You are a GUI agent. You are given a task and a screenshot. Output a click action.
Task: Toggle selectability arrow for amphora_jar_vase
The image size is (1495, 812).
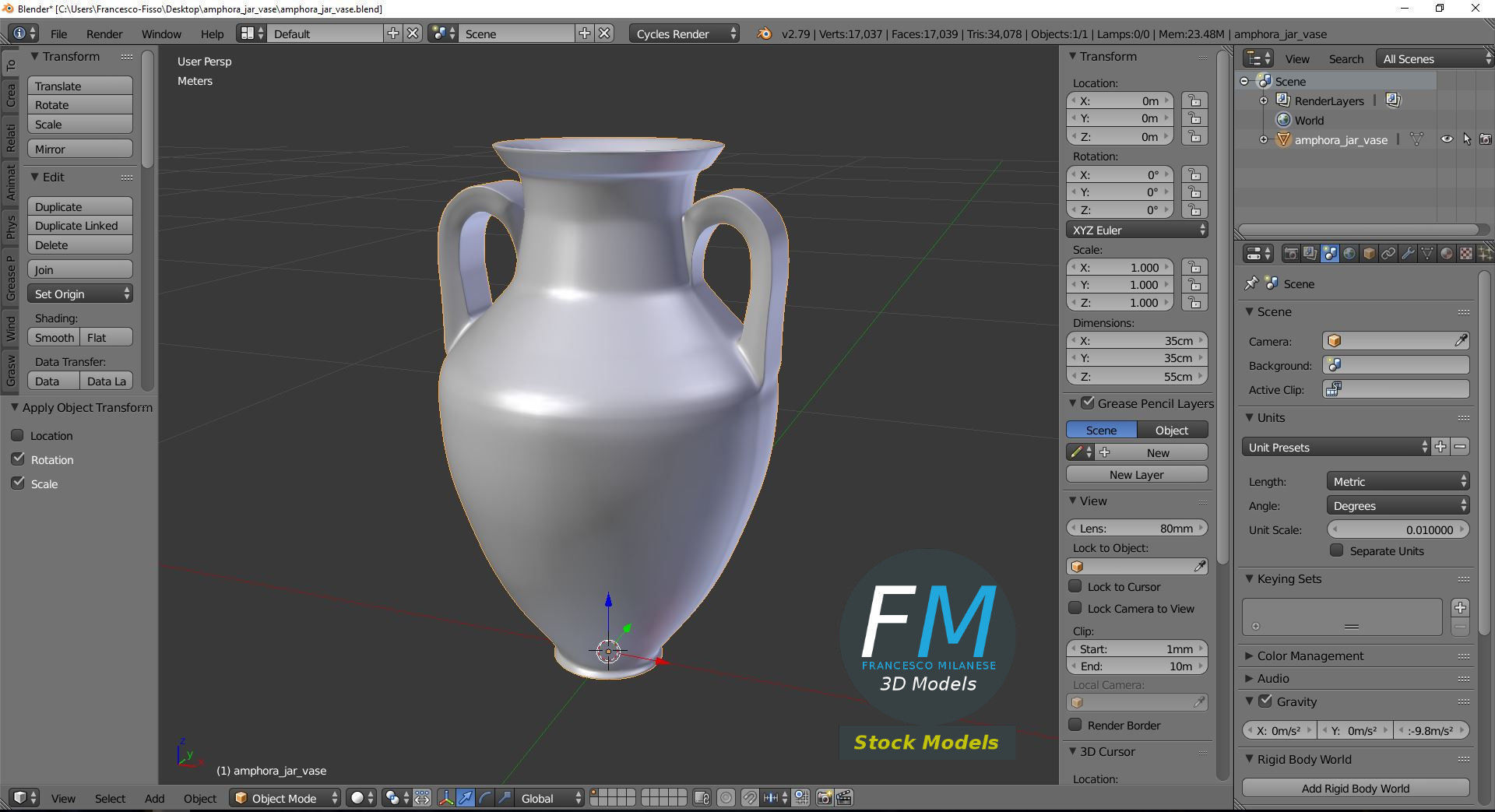click(1467, 139)
